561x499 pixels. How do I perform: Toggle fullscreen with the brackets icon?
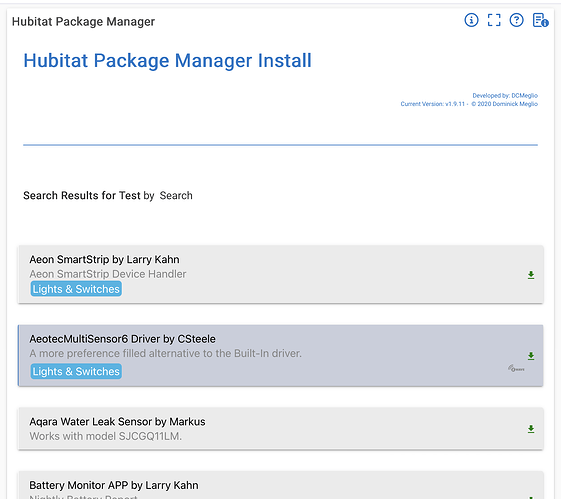coord(494,20)
